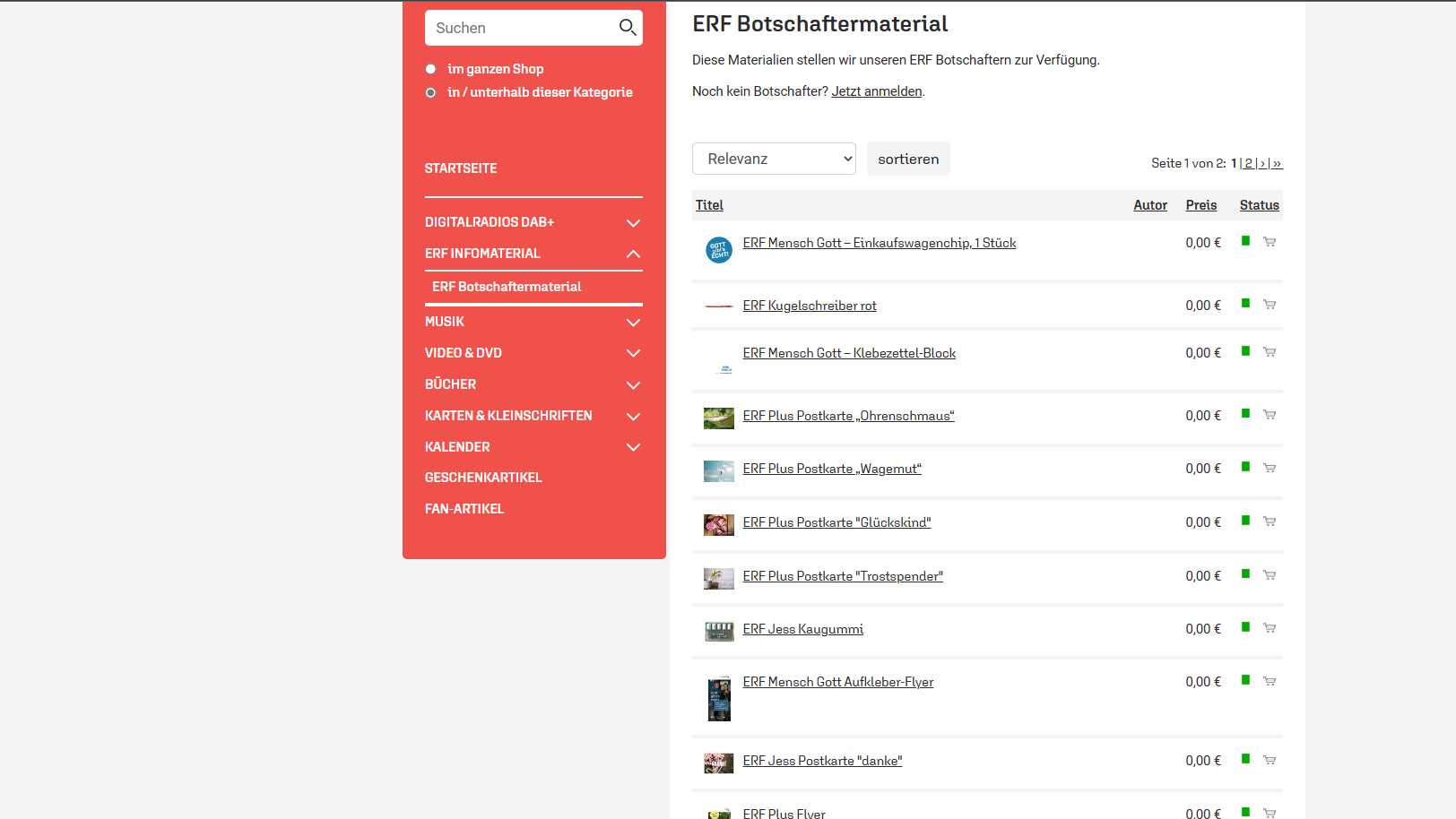Add Postkarte Trostspender to cart
The width and height of the screenshot is (1456, 819).
[1270, 575]
